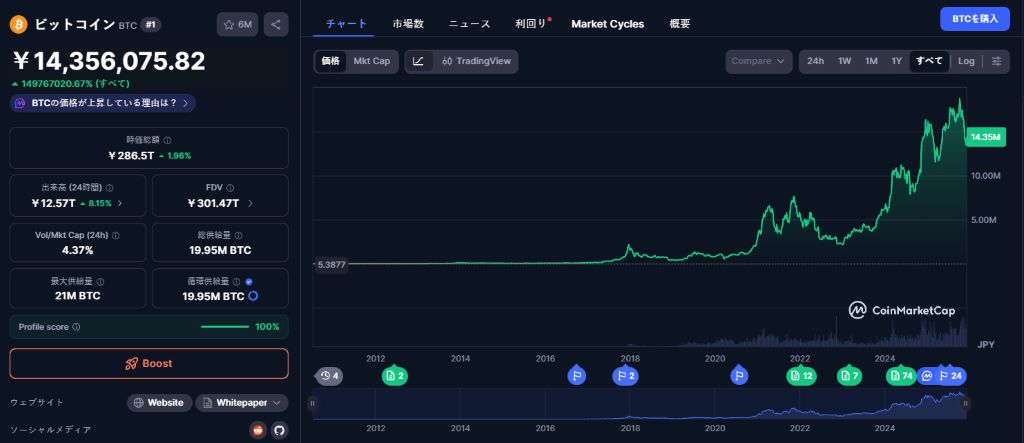Image resolution: width=1024 pixels, height=443 pixels.
Task: Open history marker labeled 4
Action: 329,376
